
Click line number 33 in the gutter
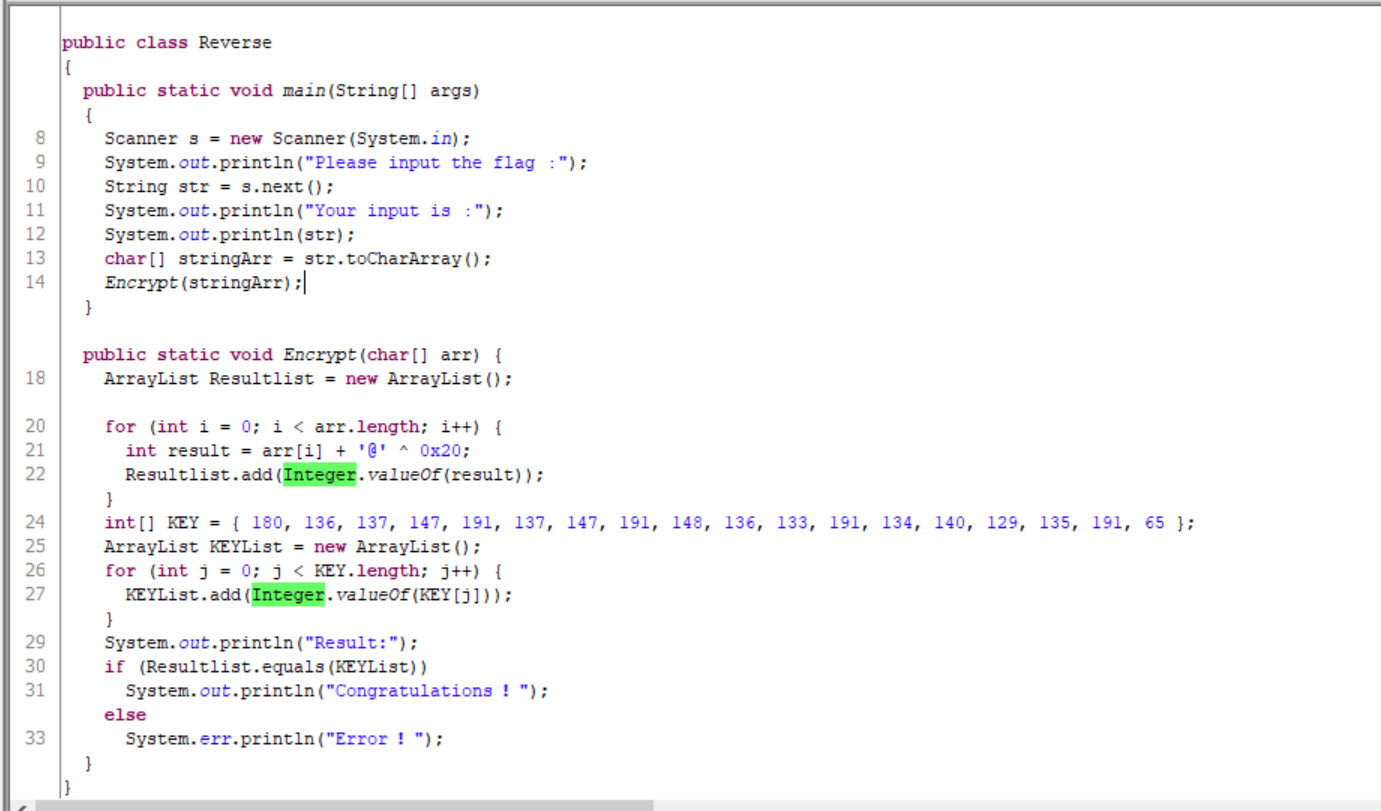[35, 739]
